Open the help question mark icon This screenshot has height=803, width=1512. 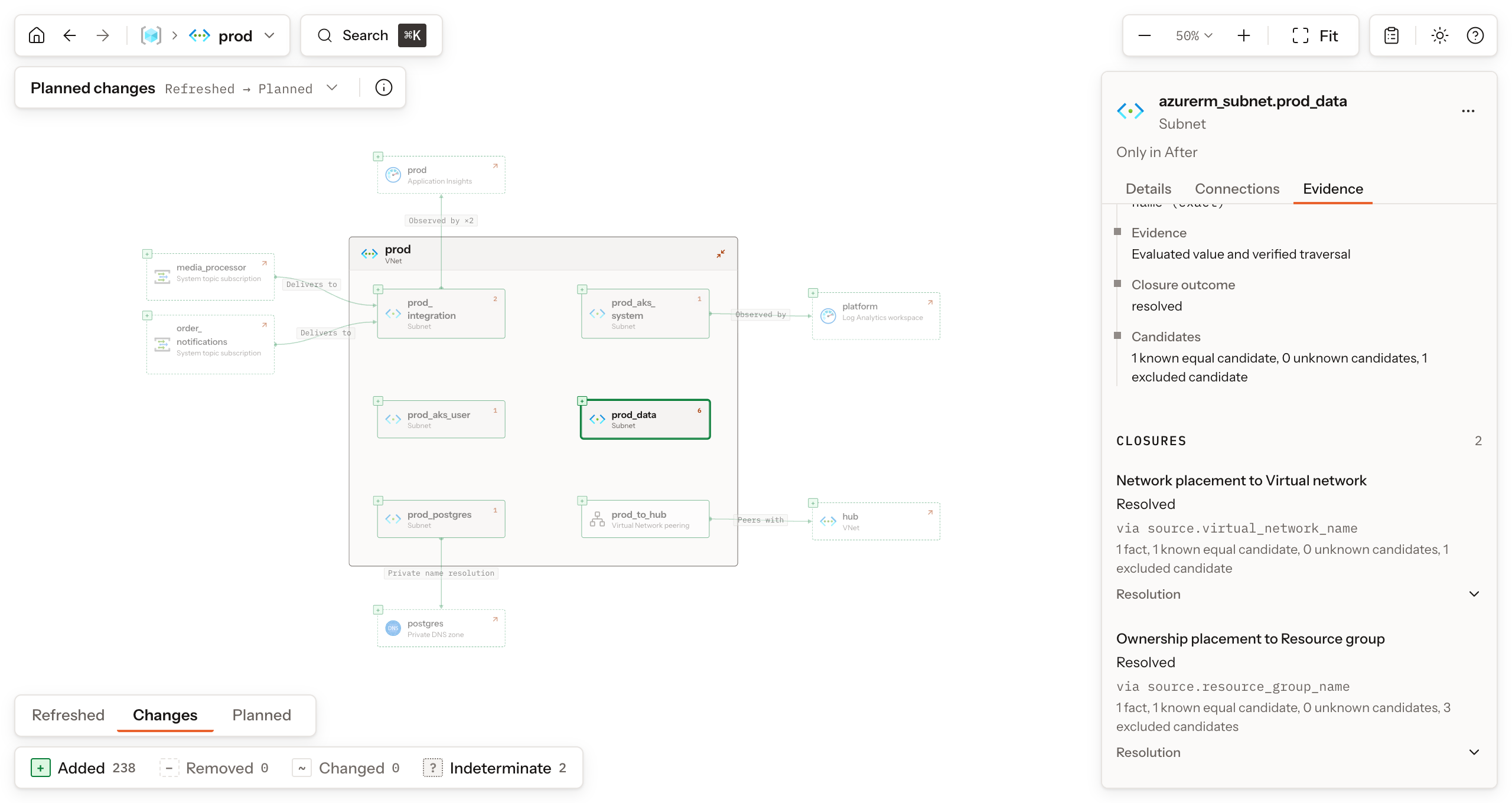pos(1475,35)
